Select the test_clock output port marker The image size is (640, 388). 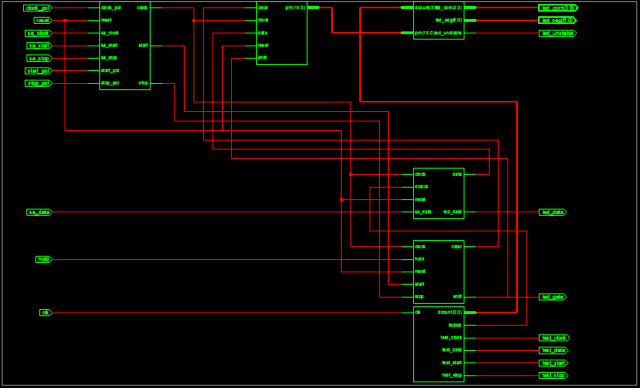coord(554,338)
